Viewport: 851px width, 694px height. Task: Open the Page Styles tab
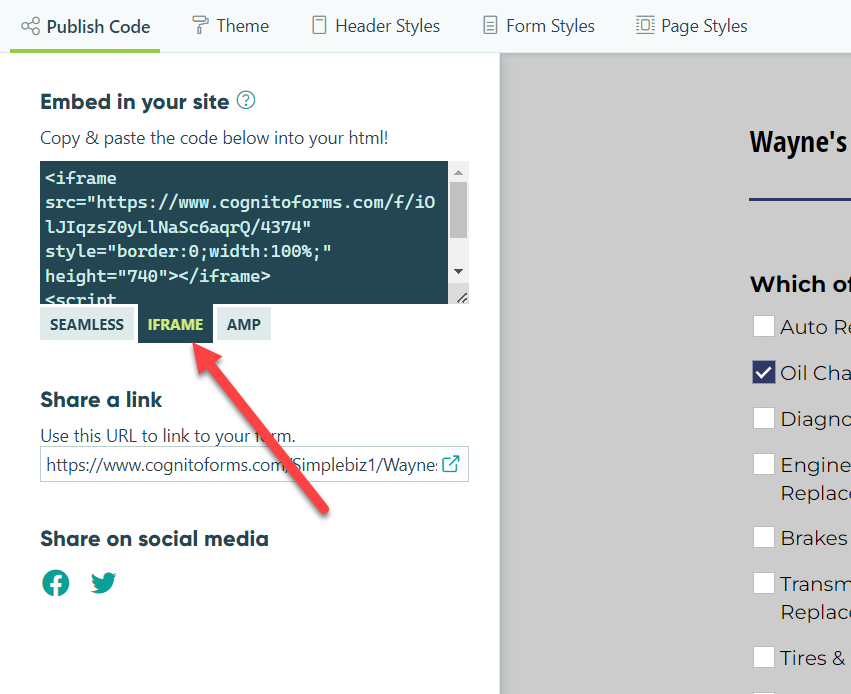(691, 26)
